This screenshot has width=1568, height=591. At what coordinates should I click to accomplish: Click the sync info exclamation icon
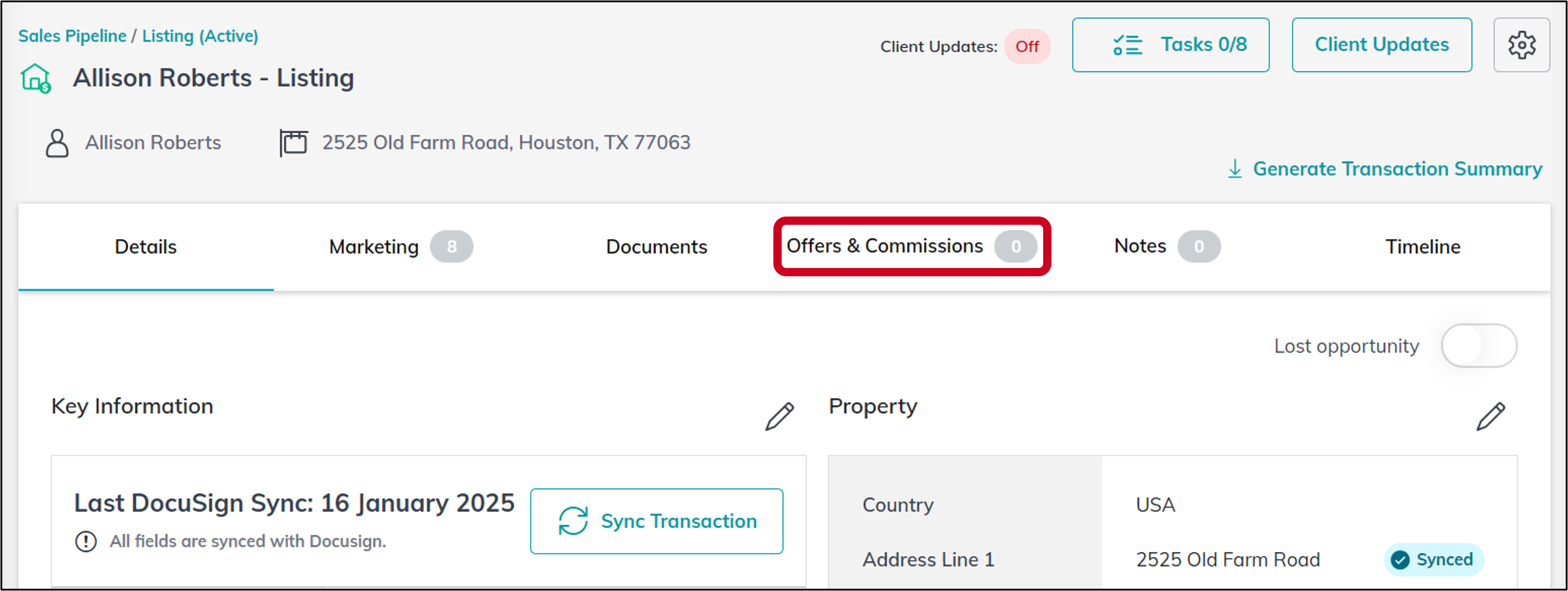[86, 541]
